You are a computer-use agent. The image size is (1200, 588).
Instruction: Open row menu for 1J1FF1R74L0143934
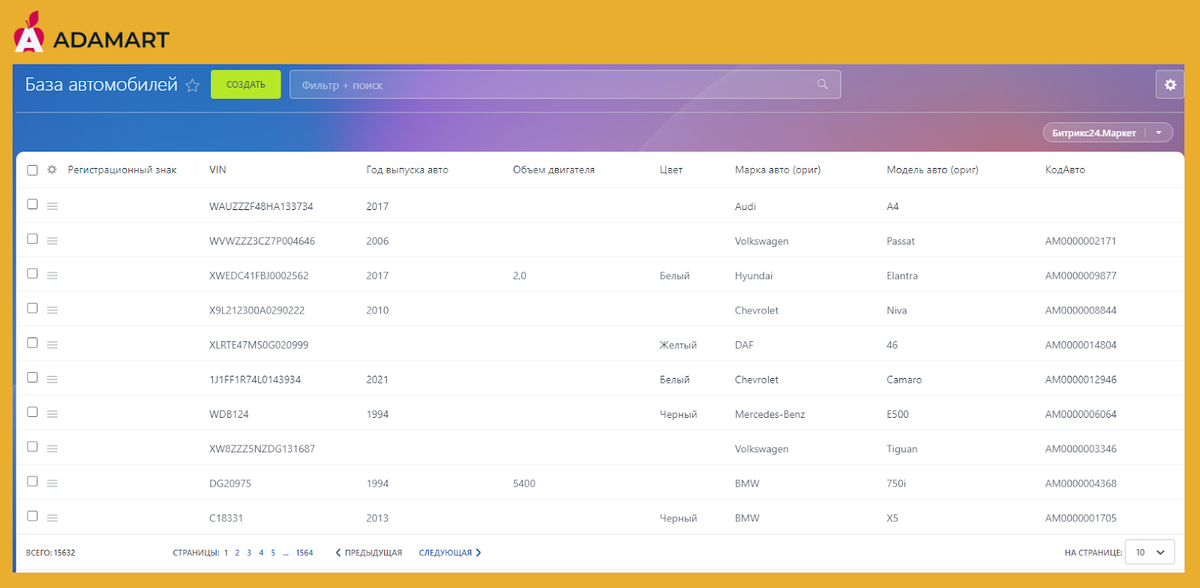pos(52,380)
